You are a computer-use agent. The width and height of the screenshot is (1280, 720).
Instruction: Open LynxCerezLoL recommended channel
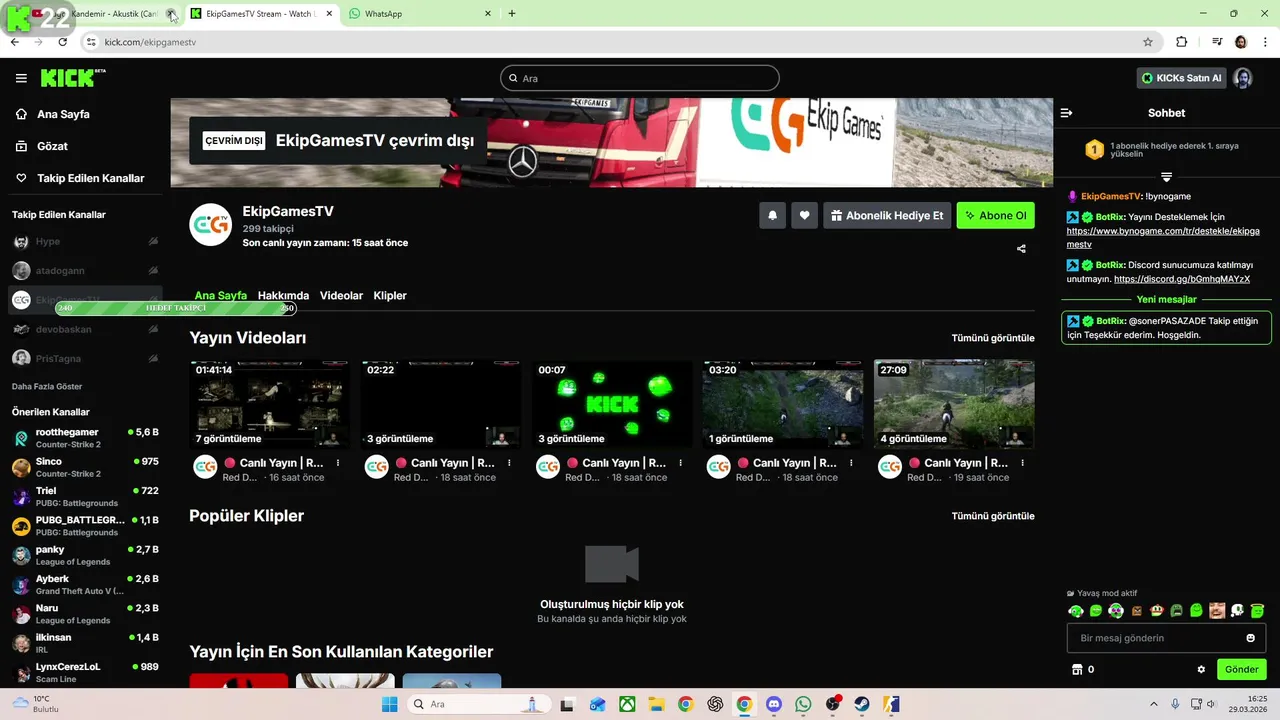pos(85,672)
